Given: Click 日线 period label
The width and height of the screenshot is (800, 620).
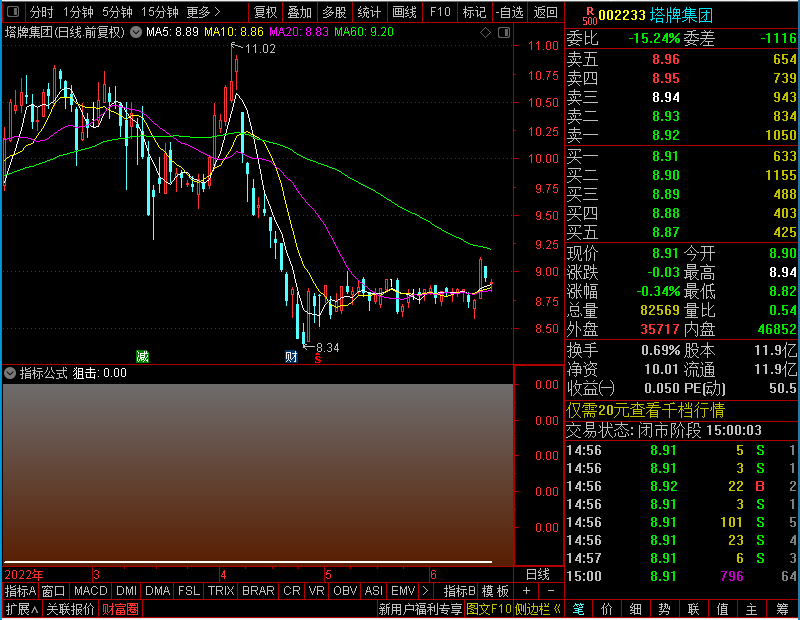Looking at the screenshot, I should tap(538, 575).
